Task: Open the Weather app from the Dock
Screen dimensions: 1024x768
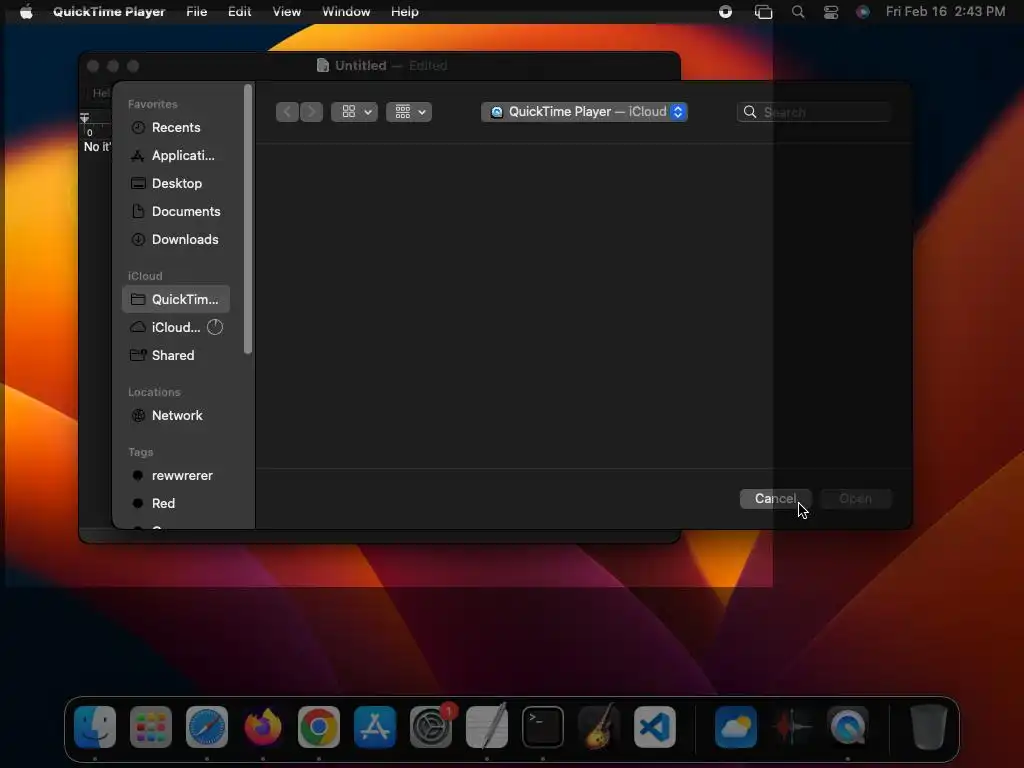Action: [x=736, y=727]
